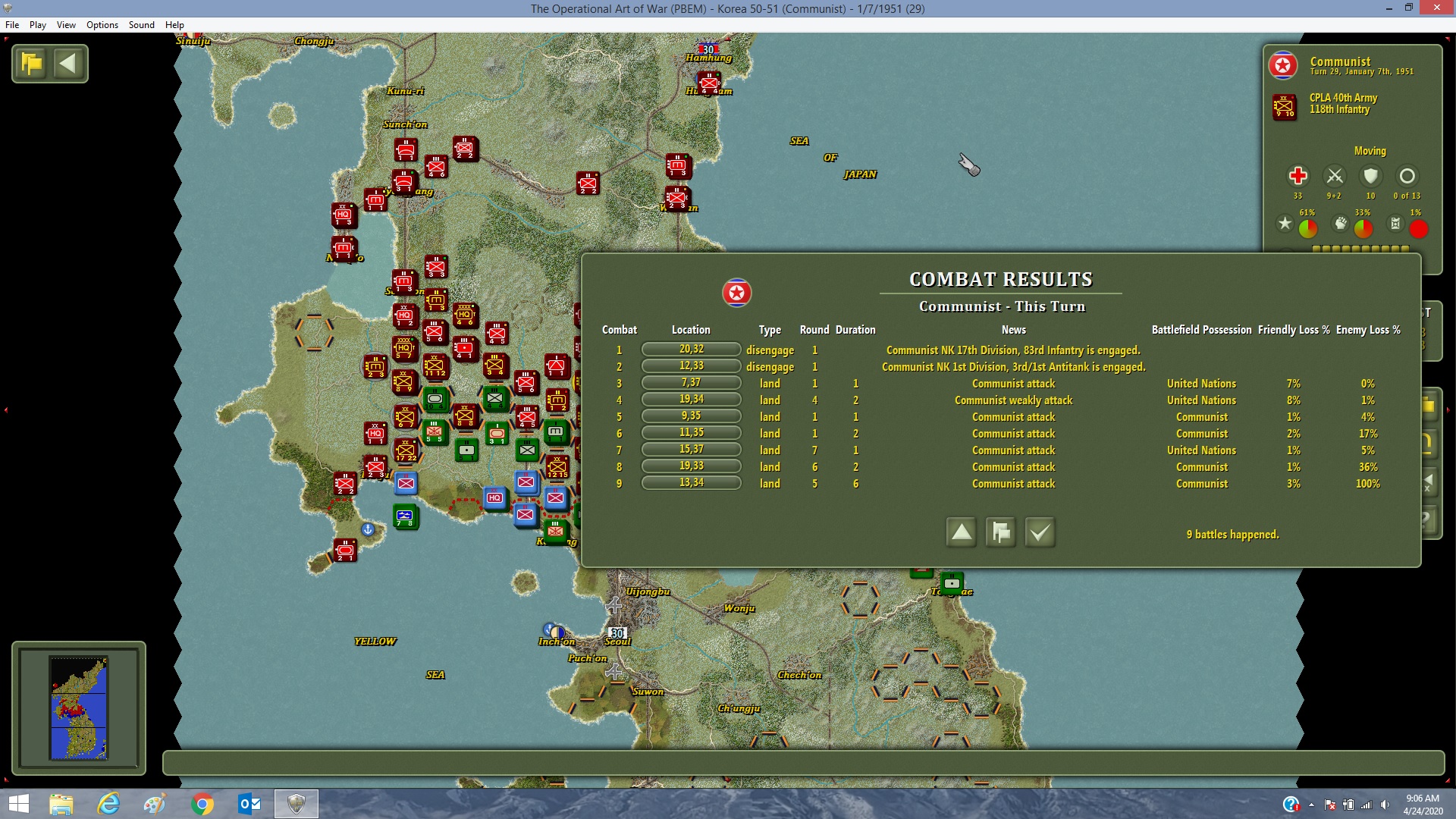Viewport: 1456px width, 819px height.
Task: Click the Suwon city label
Action: 648,692
